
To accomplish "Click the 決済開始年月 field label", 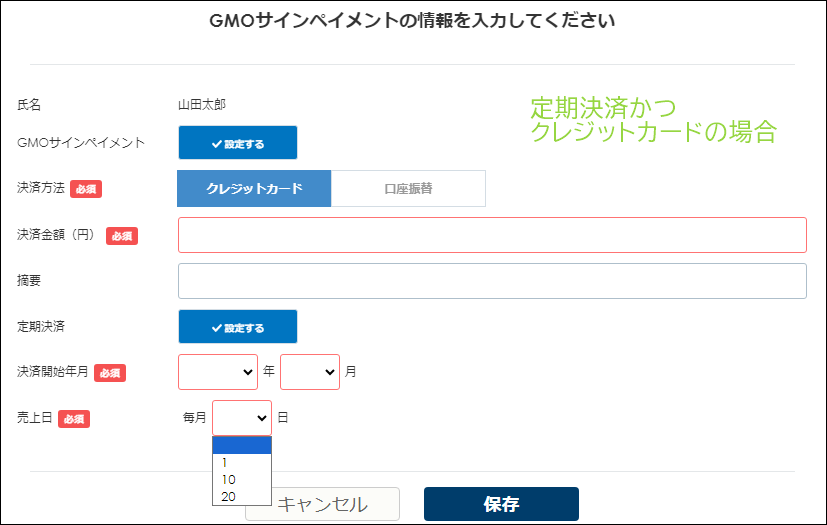I will tap(53, 371).
